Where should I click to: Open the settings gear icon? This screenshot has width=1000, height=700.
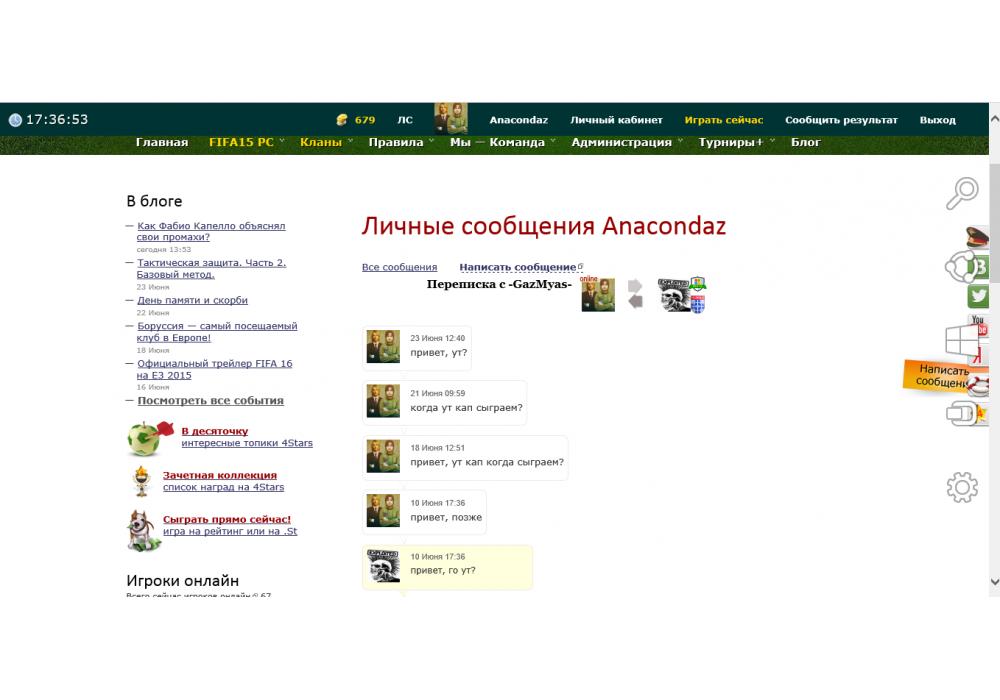click(x=961, y=487)
